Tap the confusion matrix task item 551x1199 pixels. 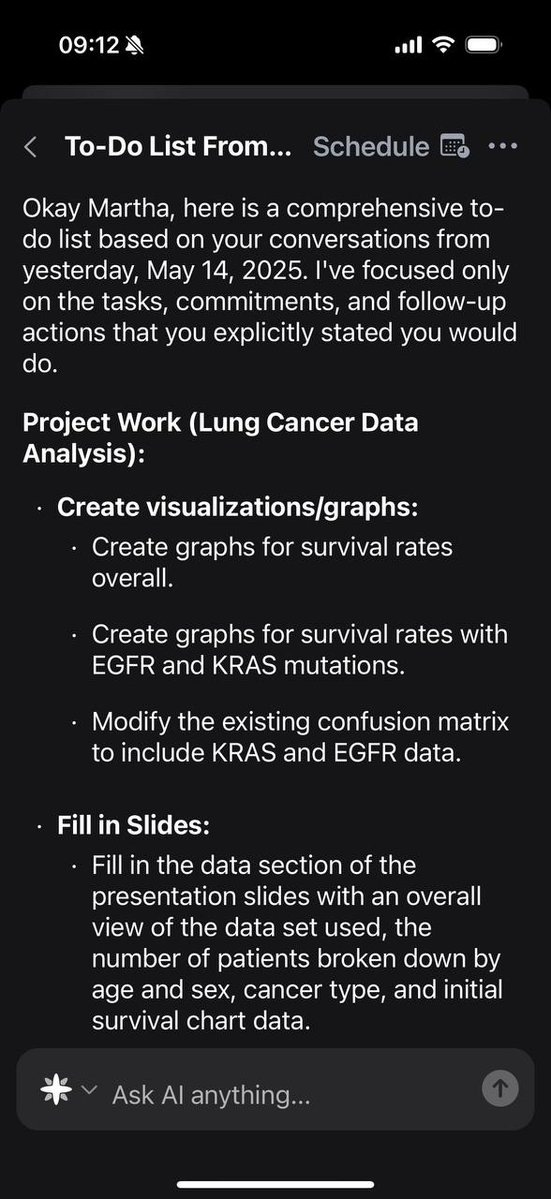click(x=300, y=737)
